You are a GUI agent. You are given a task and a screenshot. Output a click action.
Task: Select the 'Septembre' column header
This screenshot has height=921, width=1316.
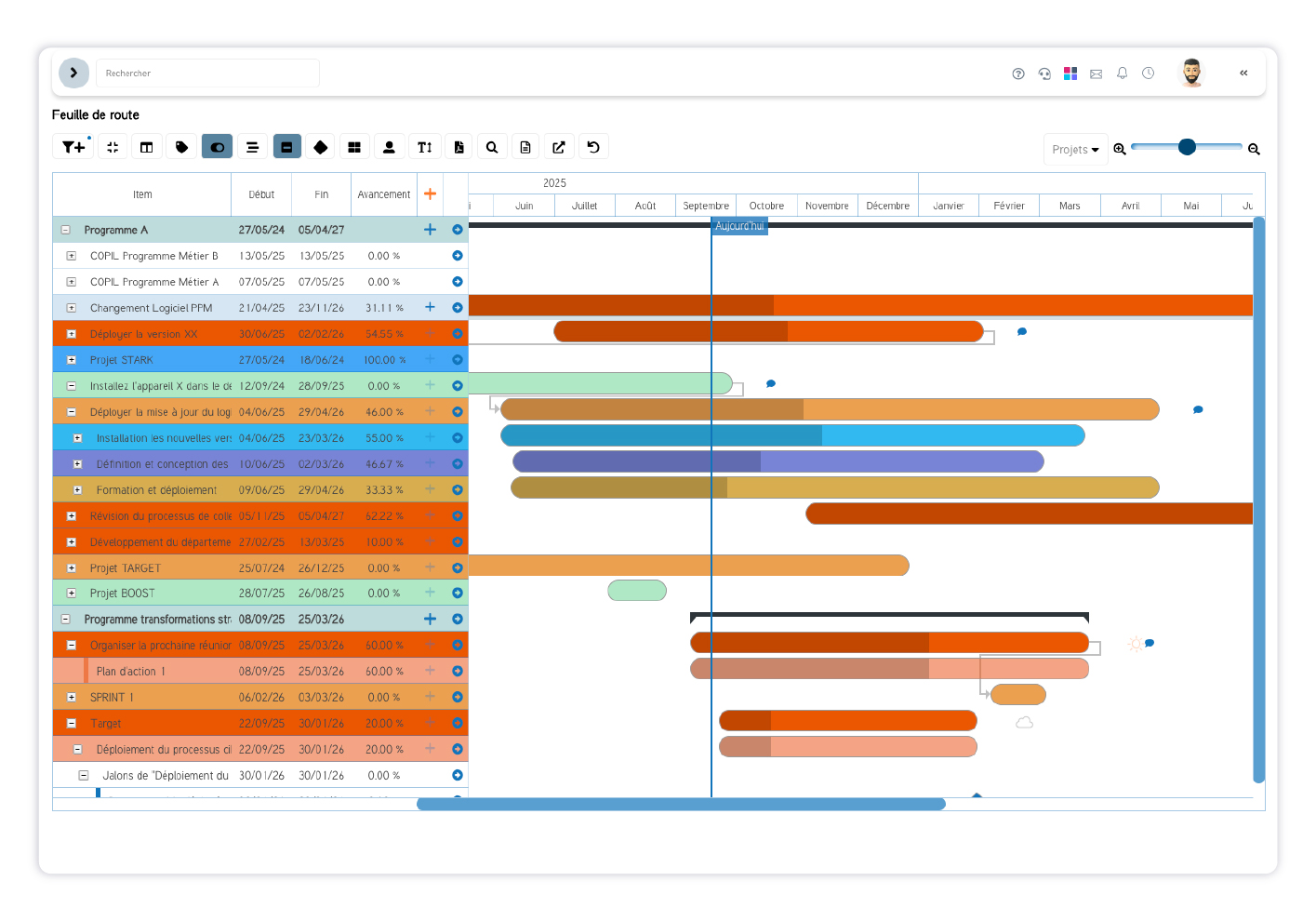tap(705, 205)
